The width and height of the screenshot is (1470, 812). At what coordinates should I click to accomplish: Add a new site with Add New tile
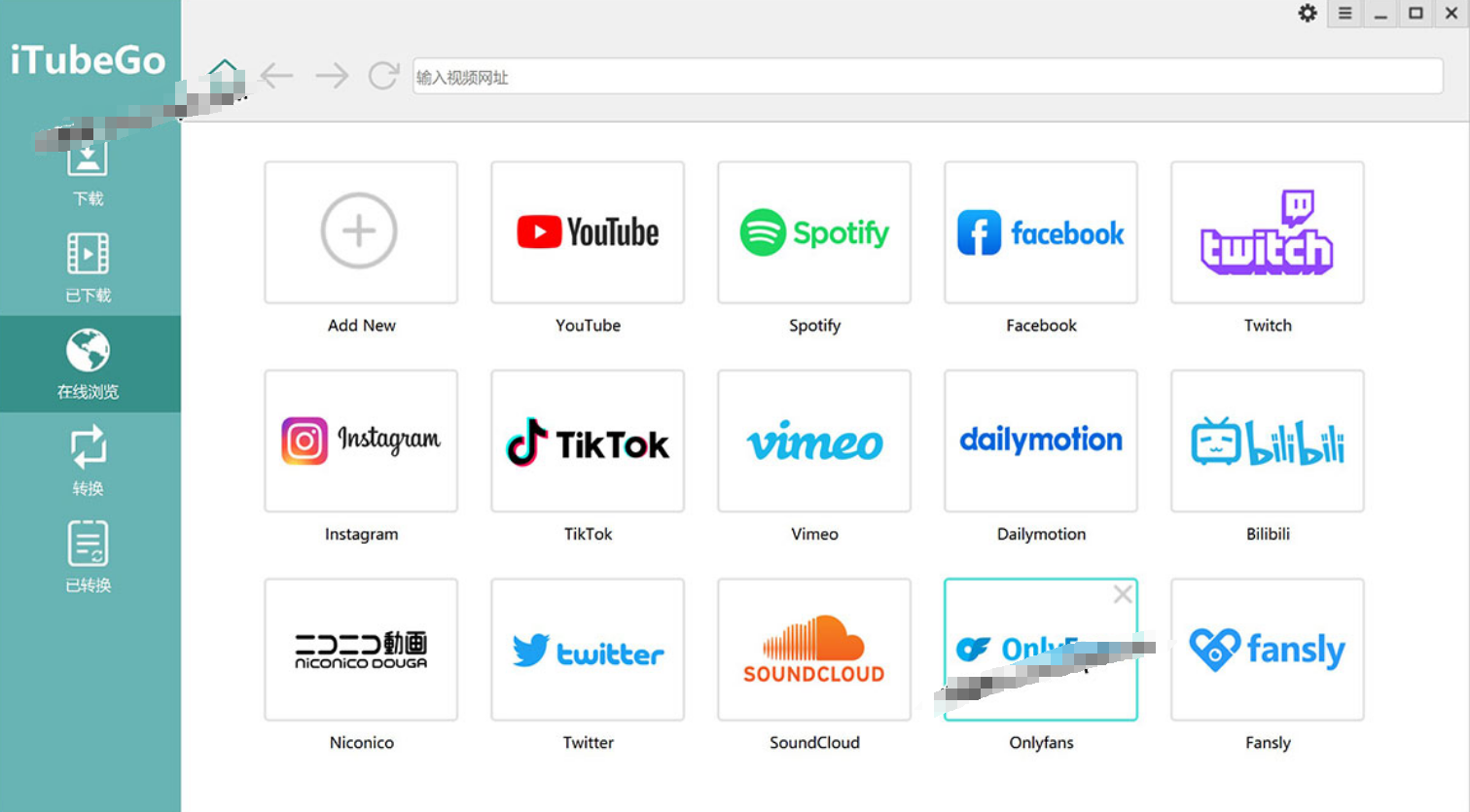pyautogui.click(x=360, y=232)
